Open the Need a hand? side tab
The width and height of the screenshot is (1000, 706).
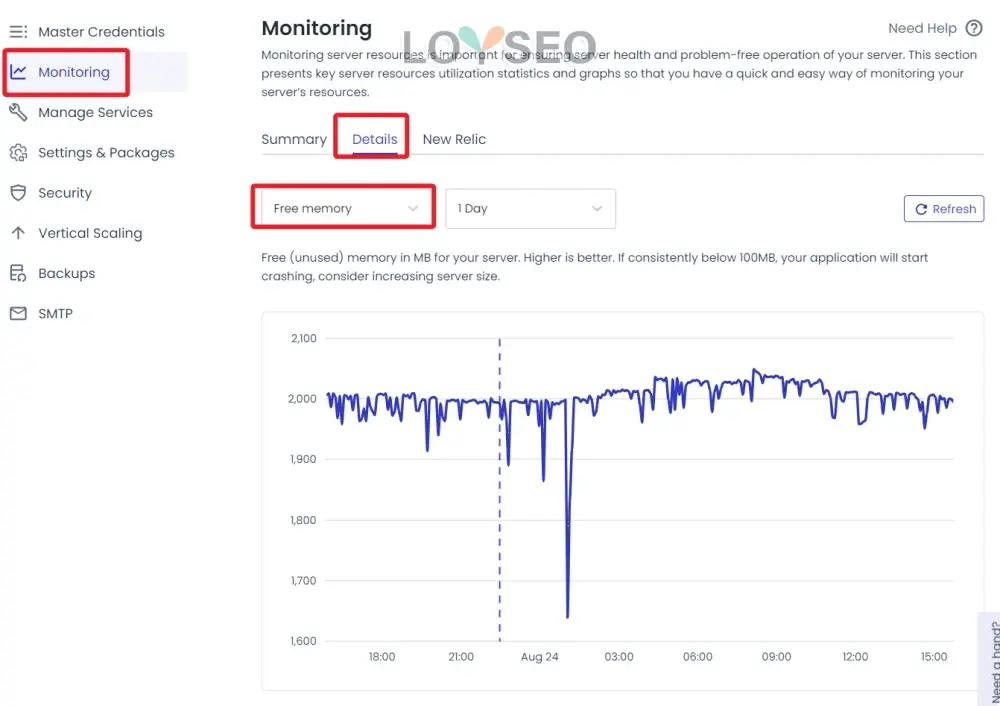[990, 660]
